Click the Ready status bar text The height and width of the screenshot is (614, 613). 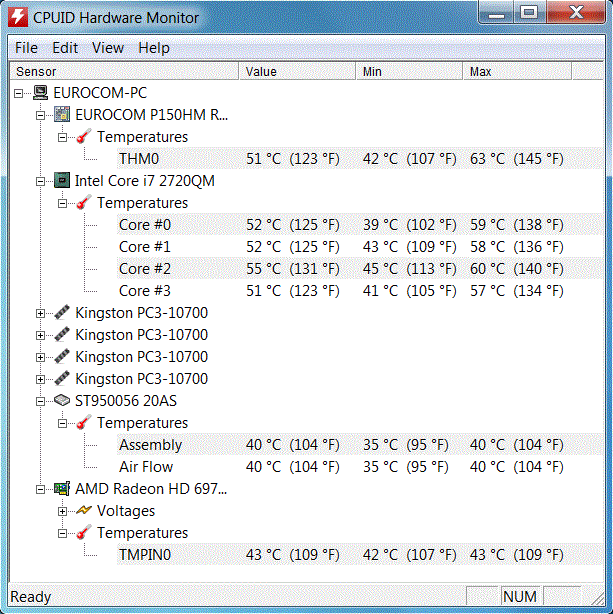tap(31, 596)
